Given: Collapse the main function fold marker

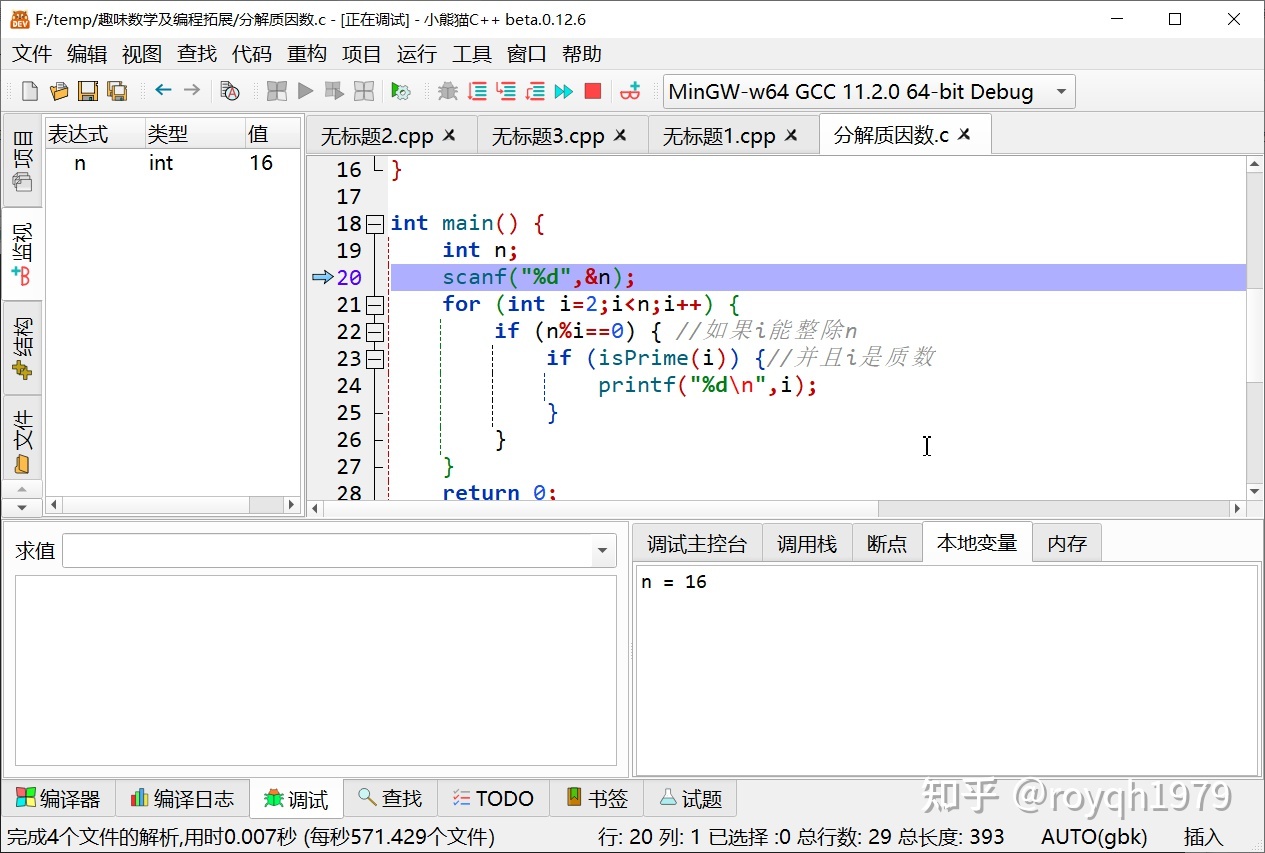Looking at the screenshot, I should pos(375,224).
